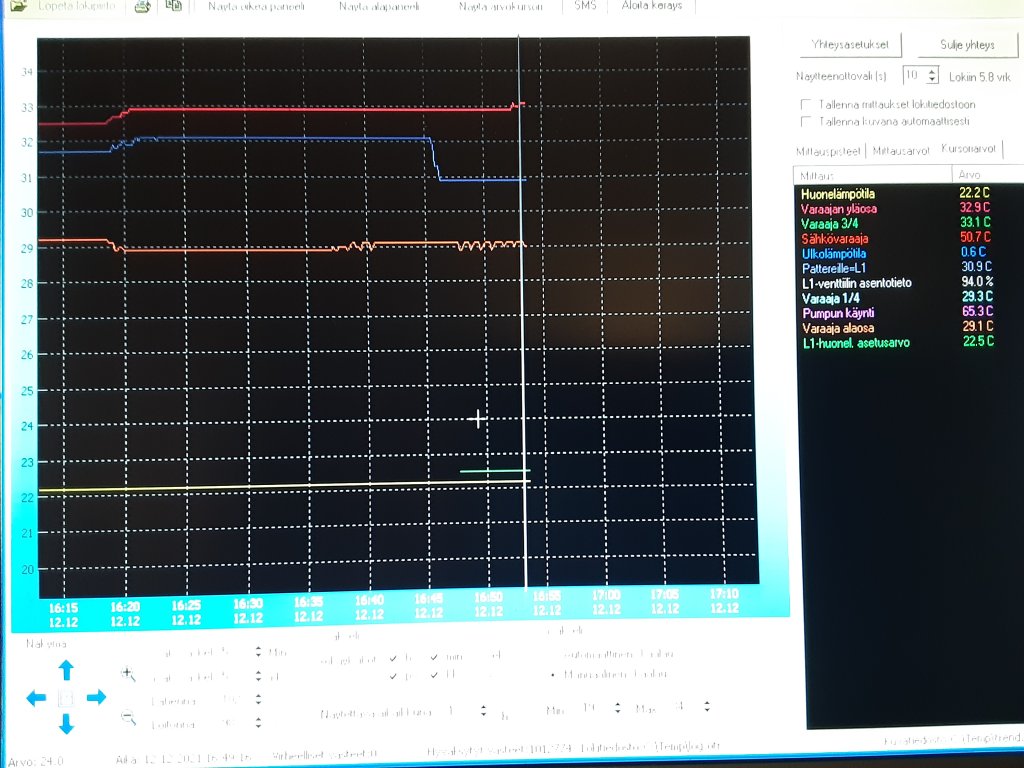1024x768 pixels.
Task: Click the zoom out magnifier icon
Action: click(x=128, y=716)
